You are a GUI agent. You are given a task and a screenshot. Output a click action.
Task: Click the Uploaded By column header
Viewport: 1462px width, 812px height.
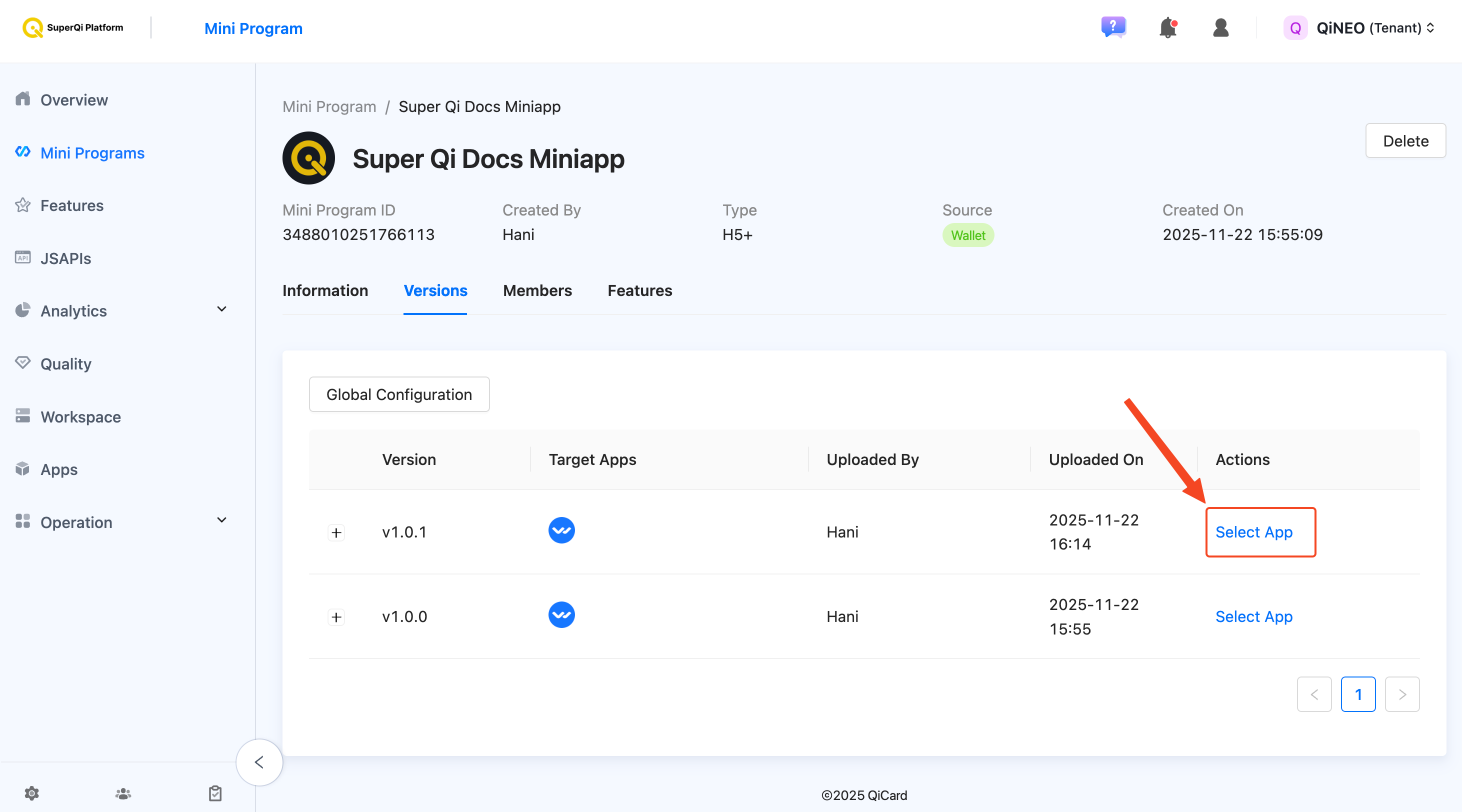pos(872,459)
